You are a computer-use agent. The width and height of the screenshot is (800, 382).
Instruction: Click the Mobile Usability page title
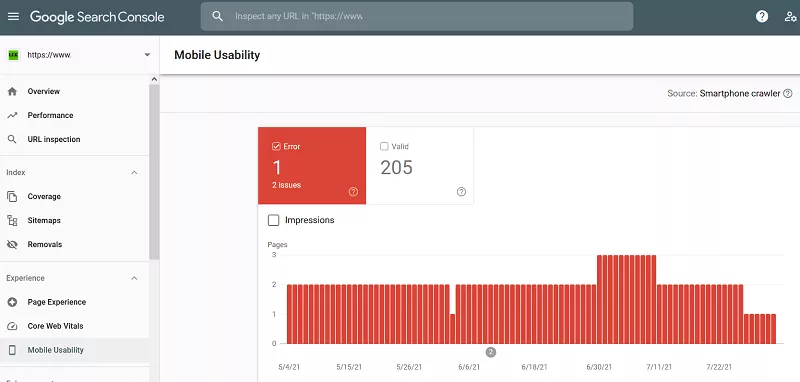pos(217,55)
